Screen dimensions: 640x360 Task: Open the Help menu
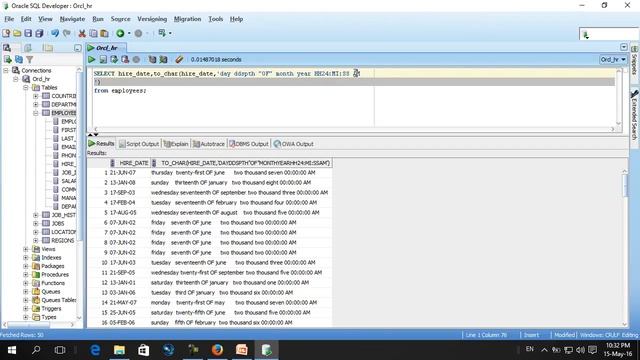point(236,19)
